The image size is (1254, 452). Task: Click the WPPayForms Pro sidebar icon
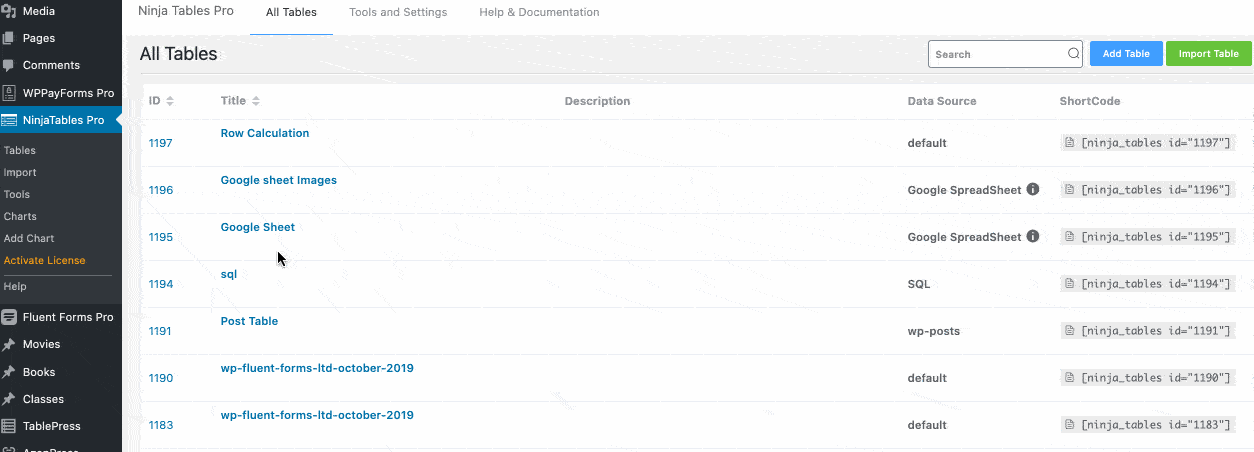coord(9,93)
